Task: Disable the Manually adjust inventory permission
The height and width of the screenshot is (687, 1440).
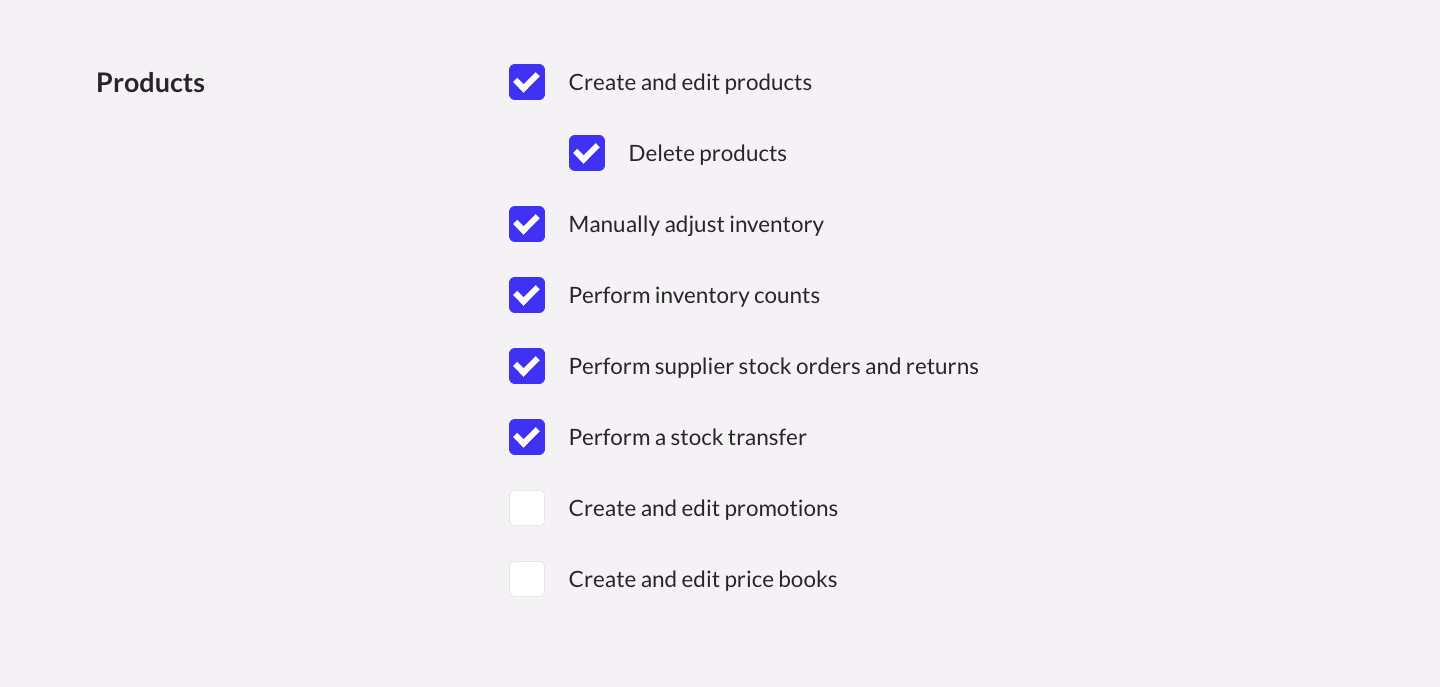Action: [527, 224]
